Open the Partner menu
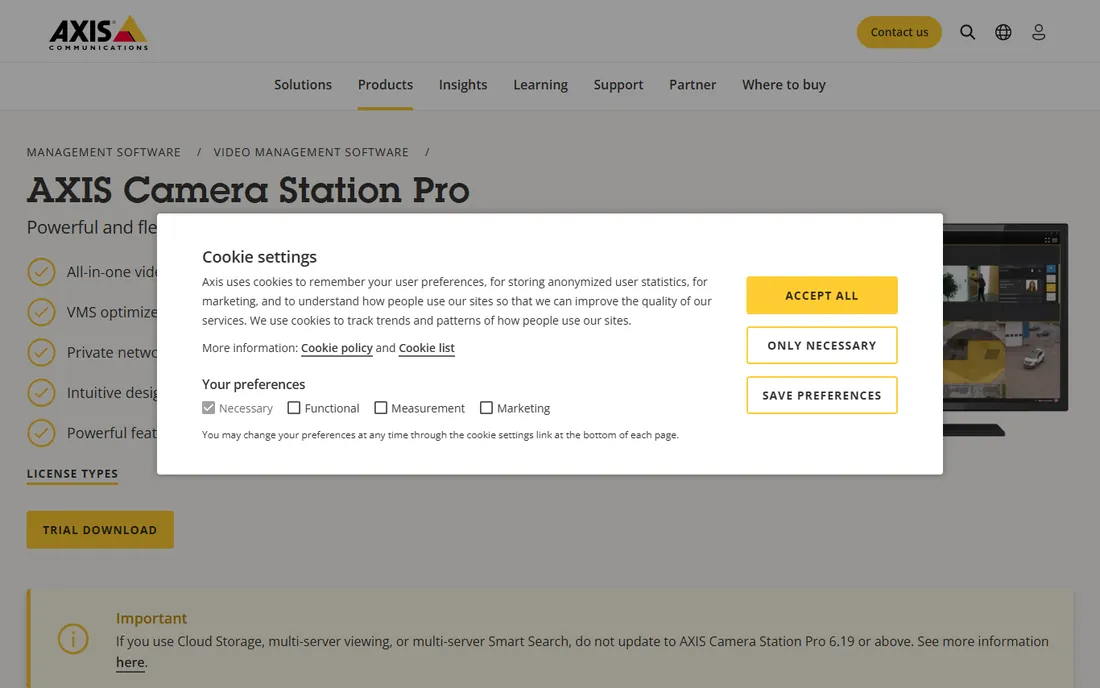Viewport: 1100px width, 688px height. tap(692, 85)
